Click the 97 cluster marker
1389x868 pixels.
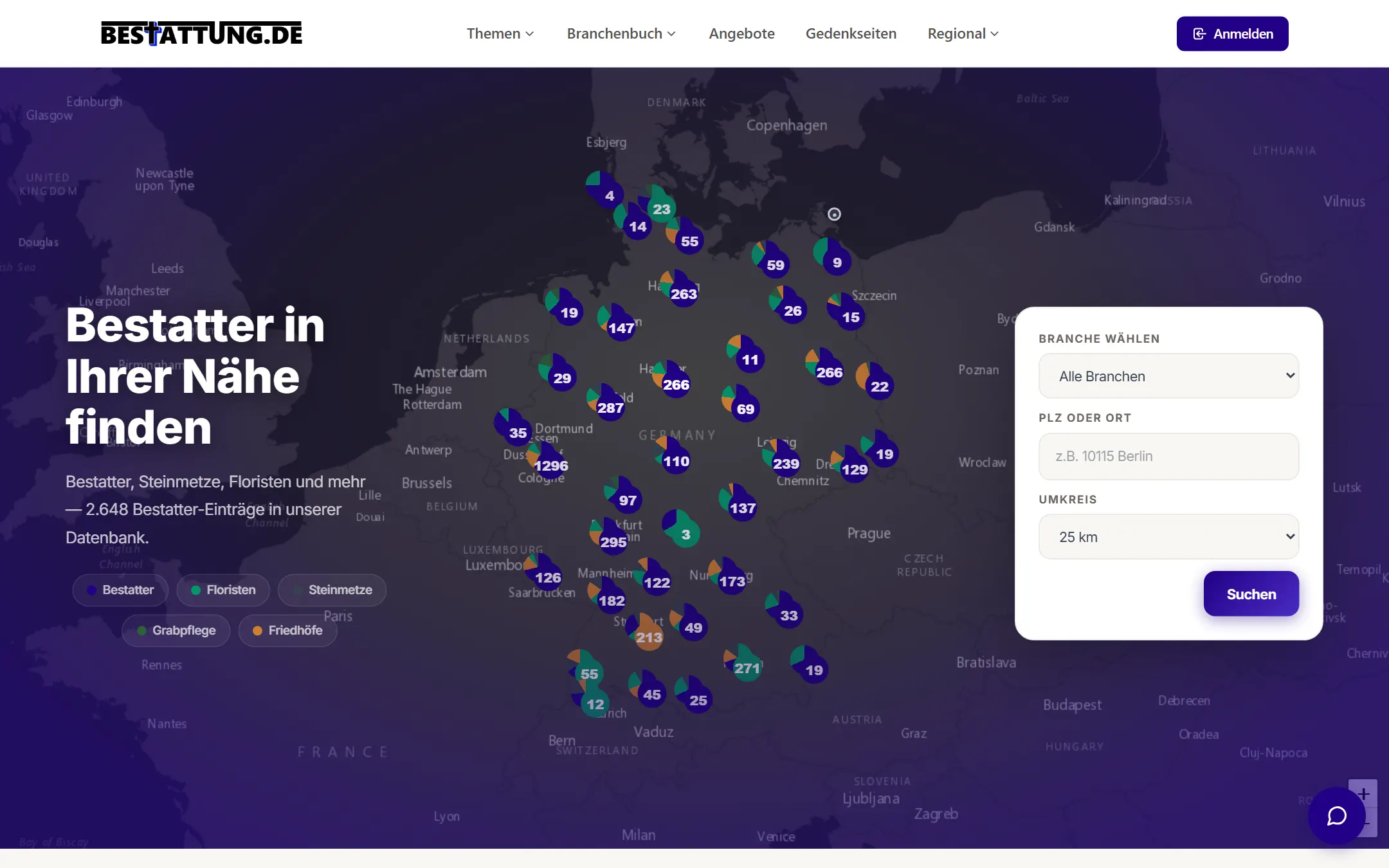click(624, 495)
